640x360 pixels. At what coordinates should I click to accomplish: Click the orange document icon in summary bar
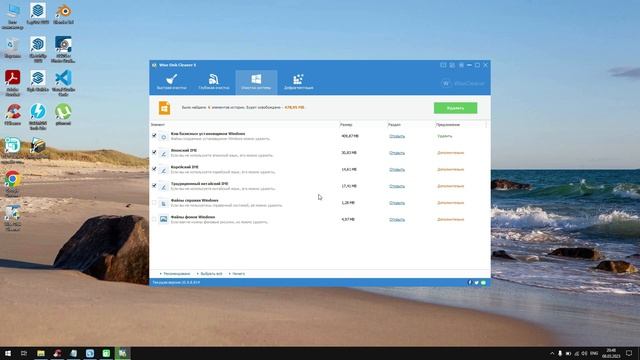[164, 108]
